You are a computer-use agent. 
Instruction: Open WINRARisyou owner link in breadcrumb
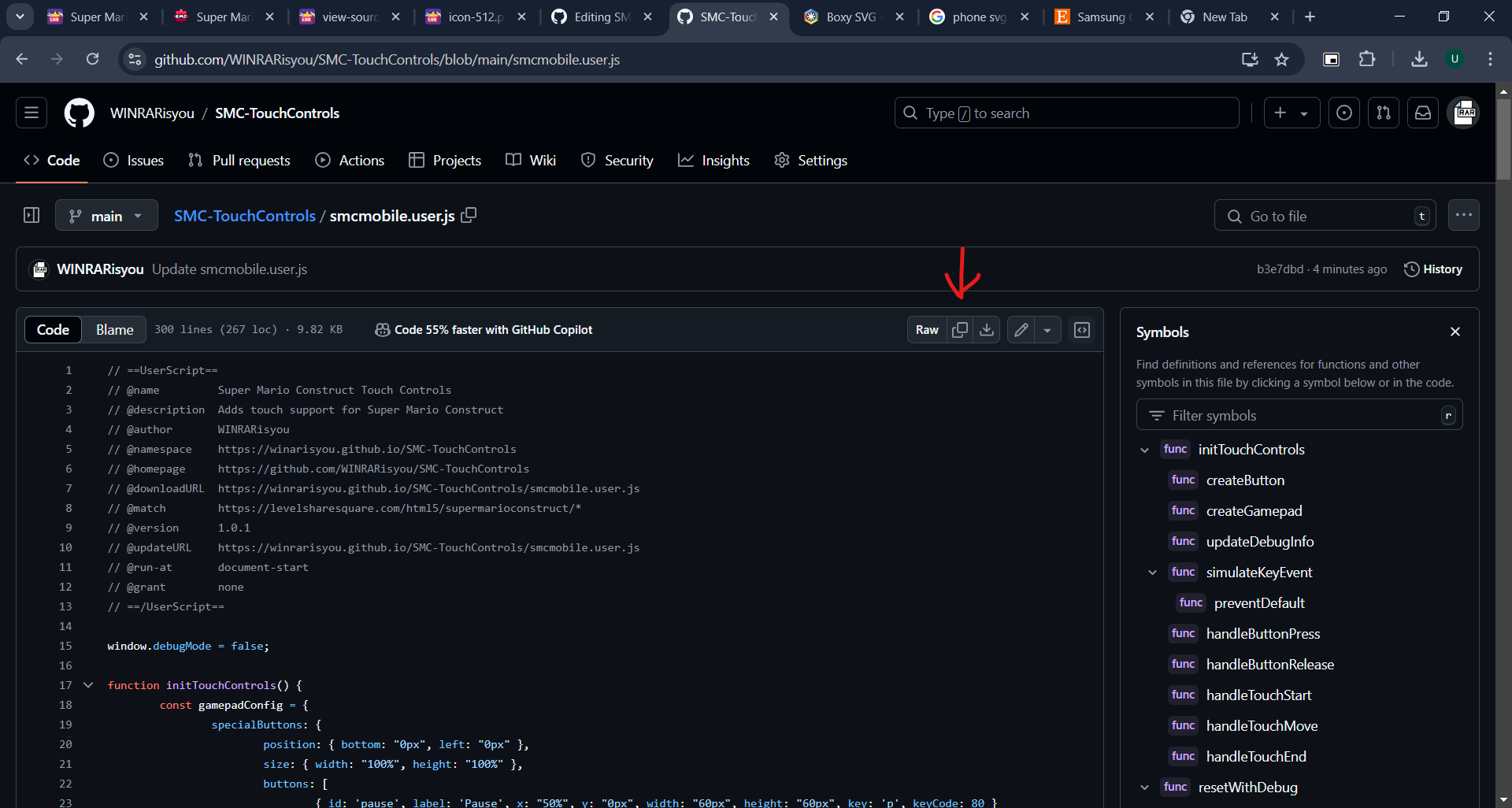coord(152,113)
